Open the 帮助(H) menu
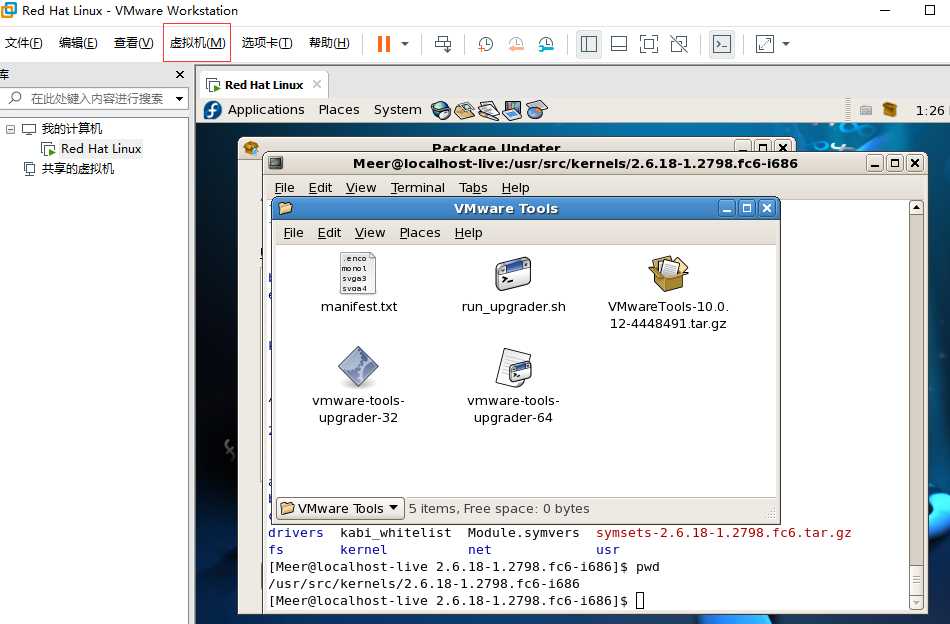Screen dimensions: 950x624 329,43
